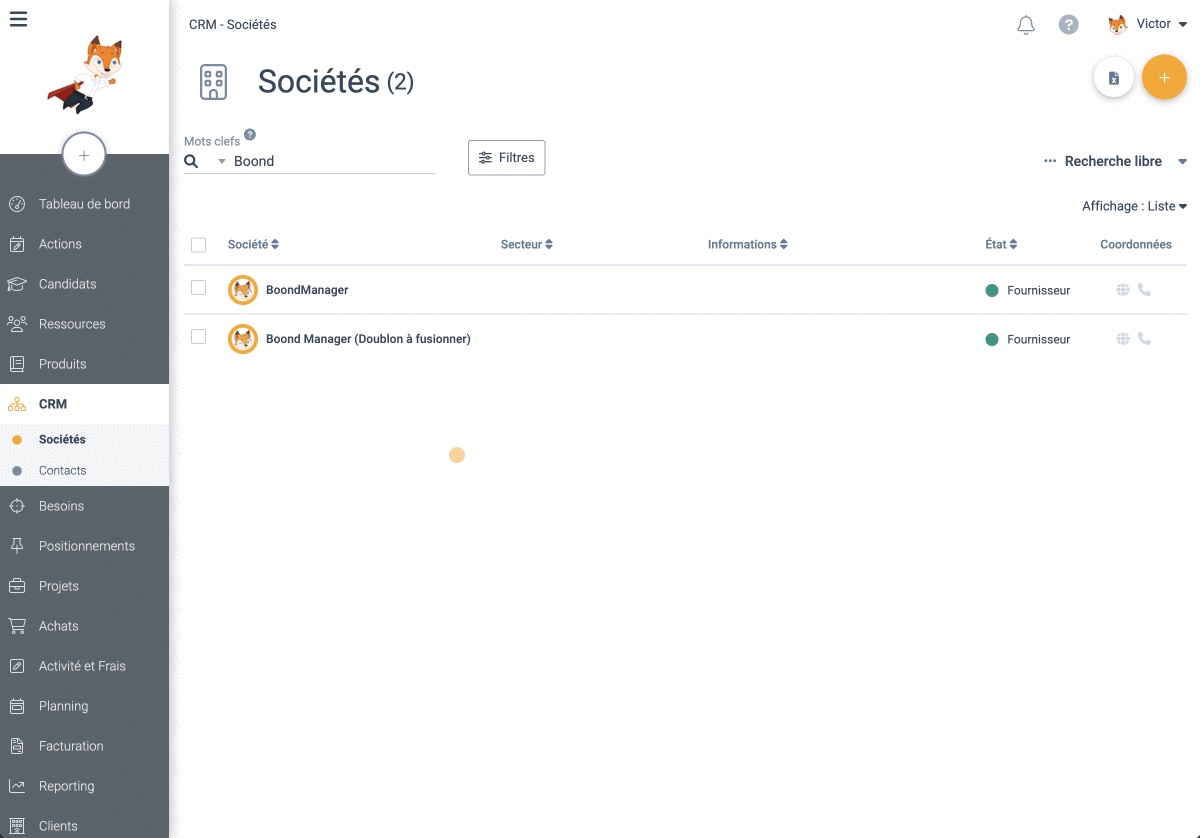Open the BoondManager company link
The height and width of the screenshot is (838, 1200).
pyautogui.click(x=307, y=290)
